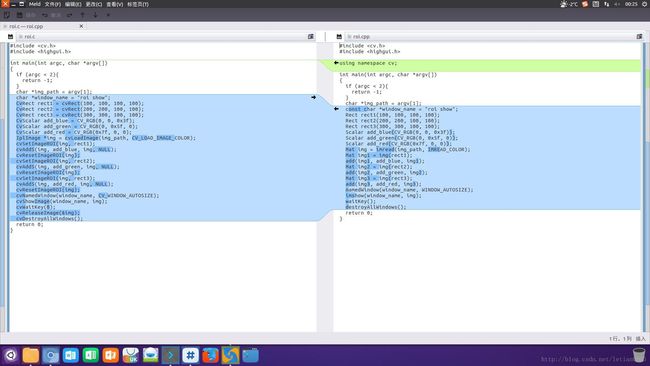The width and height of the screenshot is (650, 366).
Task: Click save icon beside roi.c file field
Action: point(10,36)
